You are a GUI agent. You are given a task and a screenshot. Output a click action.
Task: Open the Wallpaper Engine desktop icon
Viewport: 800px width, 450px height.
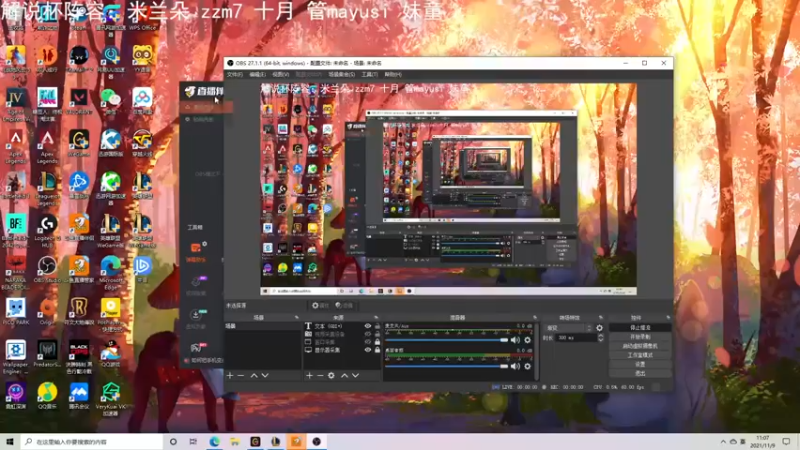15,357
